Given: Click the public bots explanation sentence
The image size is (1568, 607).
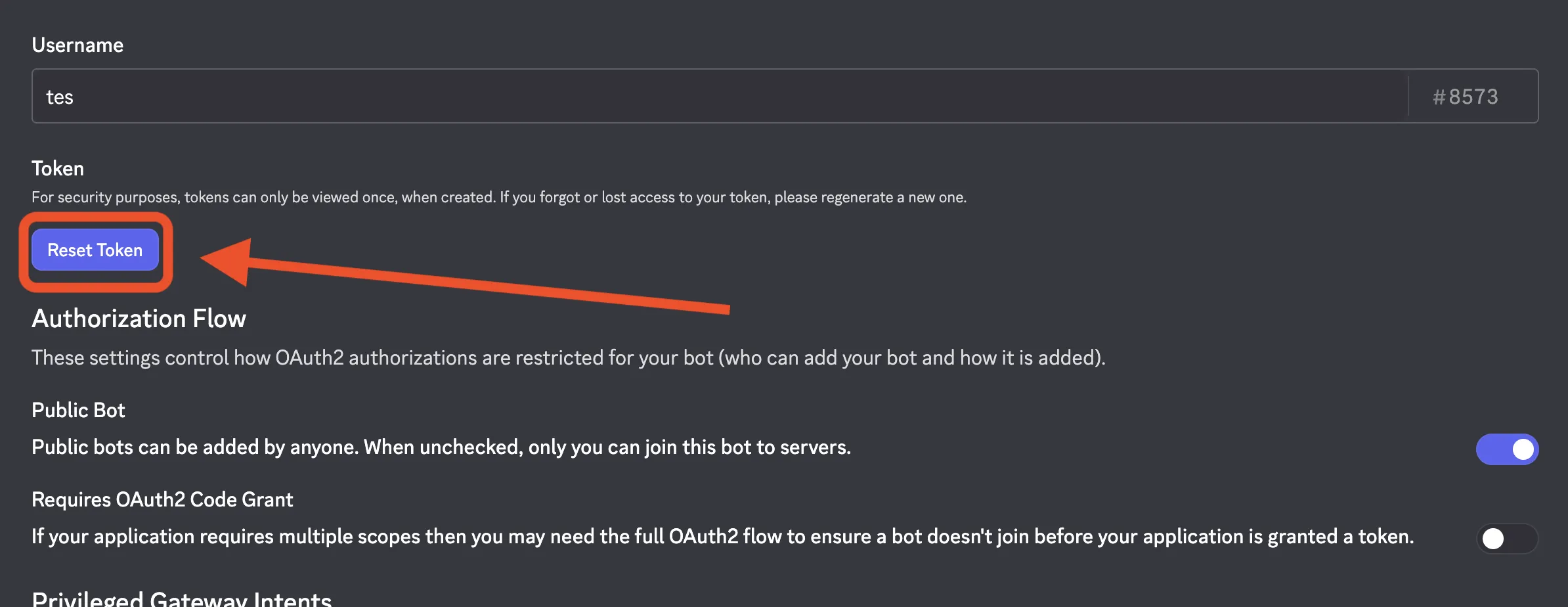Looking at the screenshot, I should [441, 447].
